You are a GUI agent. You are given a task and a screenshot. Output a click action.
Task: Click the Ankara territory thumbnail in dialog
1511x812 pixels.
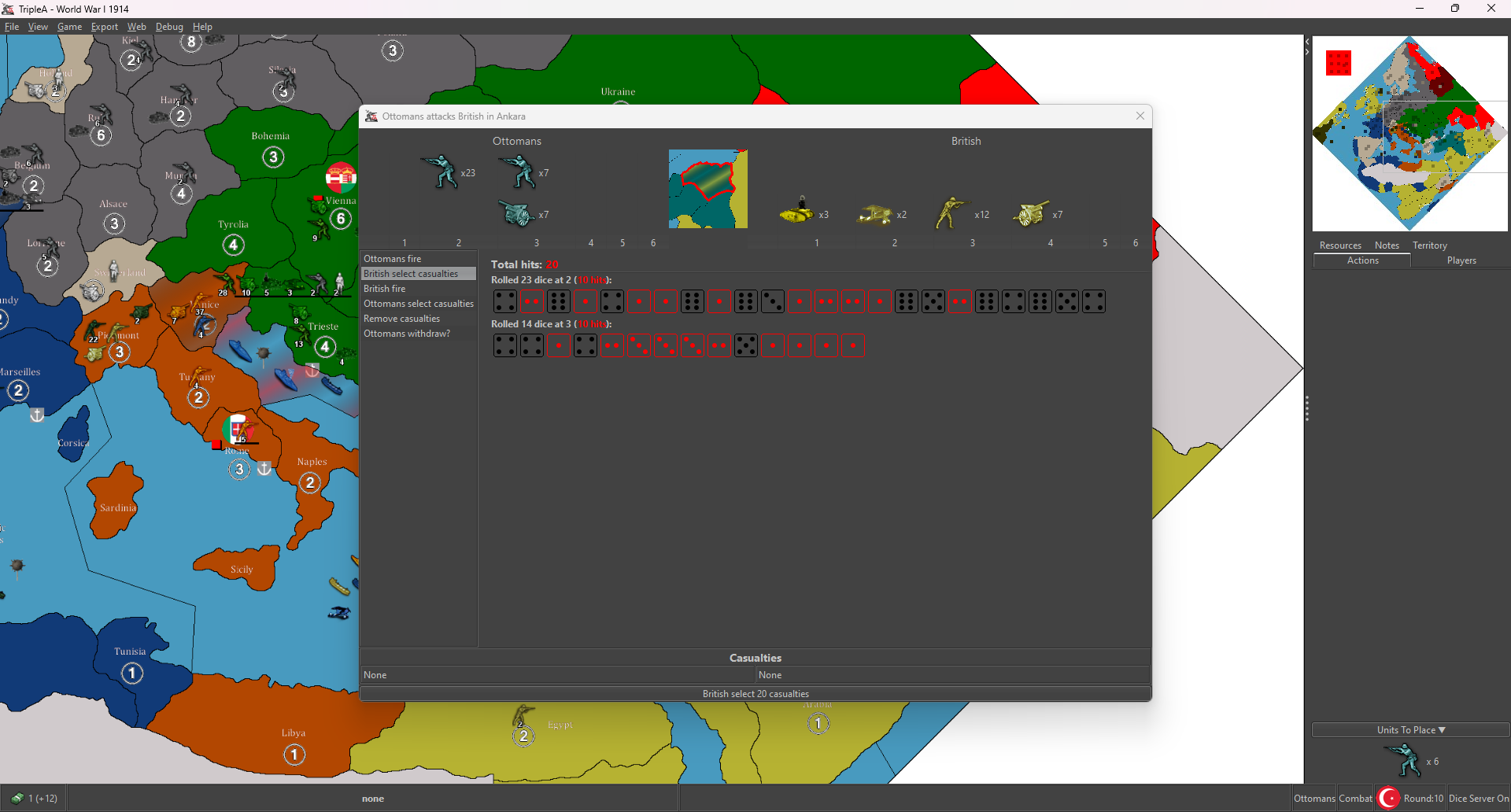point(707,189)
